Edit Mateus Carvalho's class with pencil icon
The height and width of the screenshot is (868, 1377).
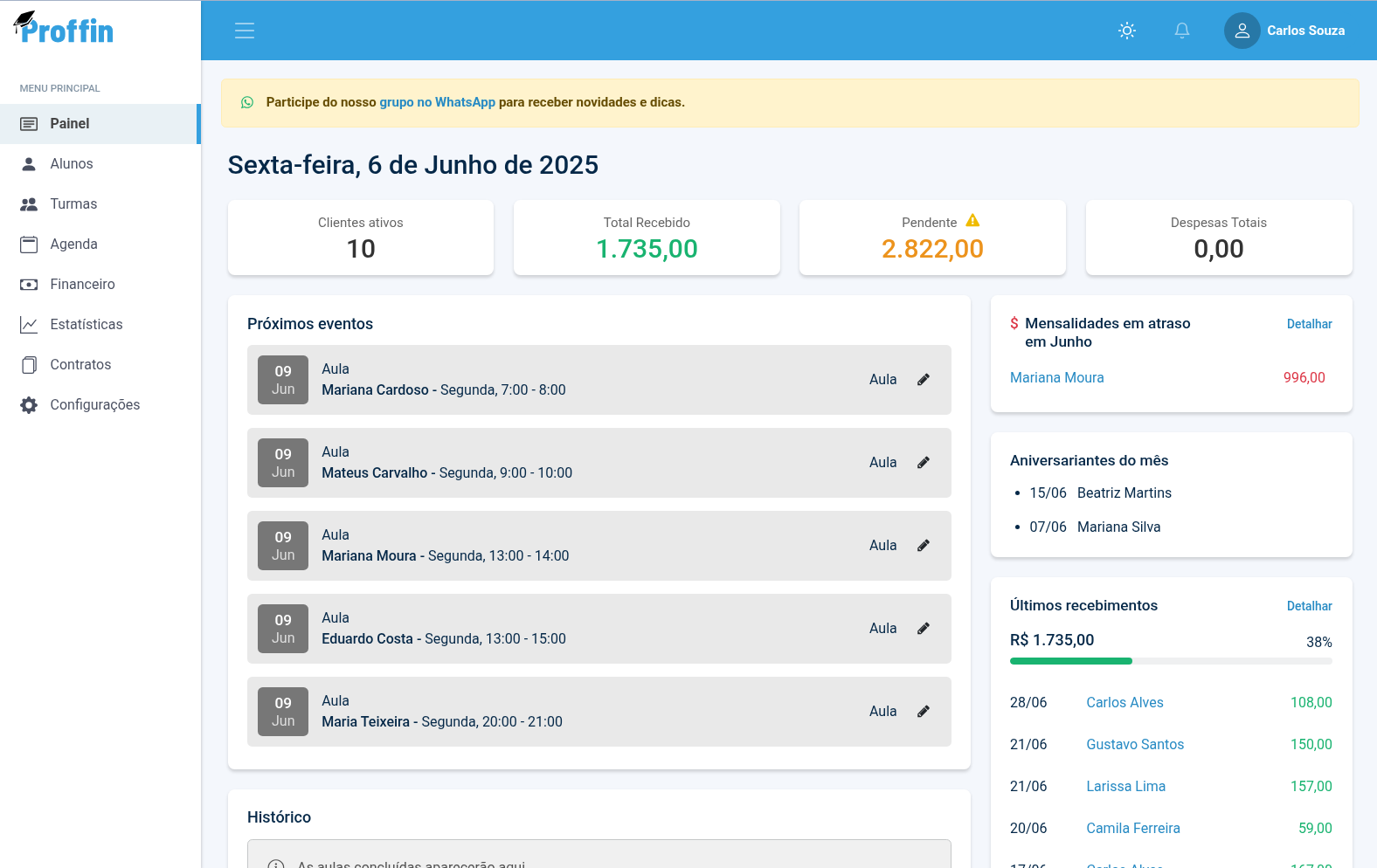(x=924, y=463)
